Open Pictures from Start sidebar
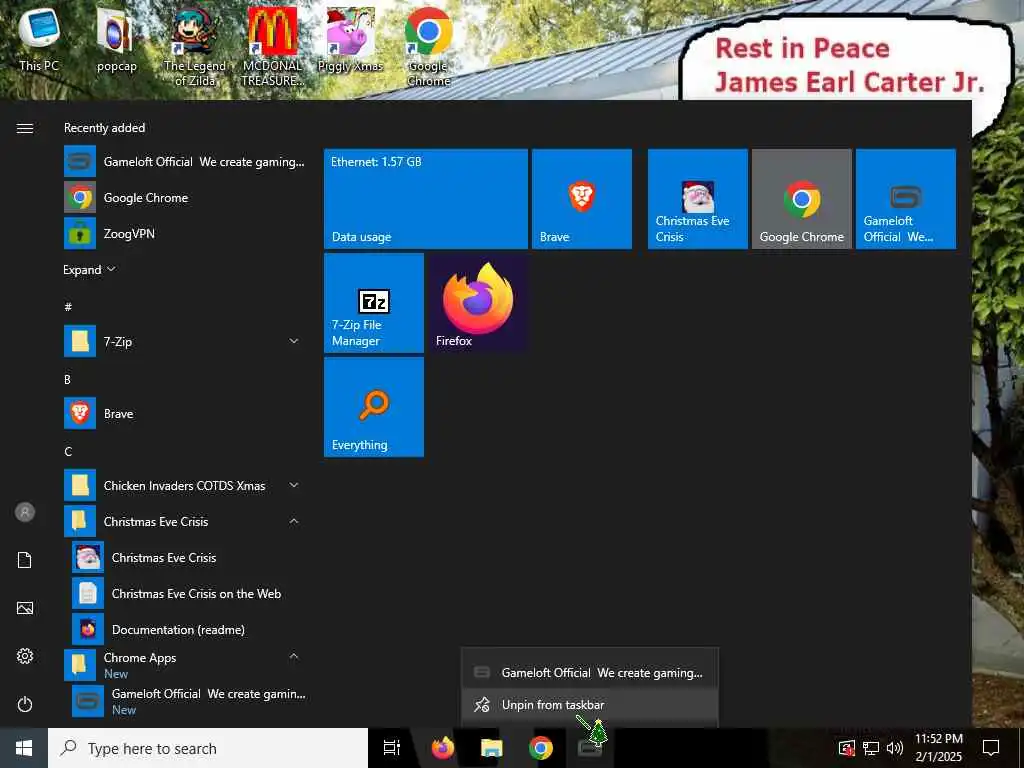 [x=25, y=608]
